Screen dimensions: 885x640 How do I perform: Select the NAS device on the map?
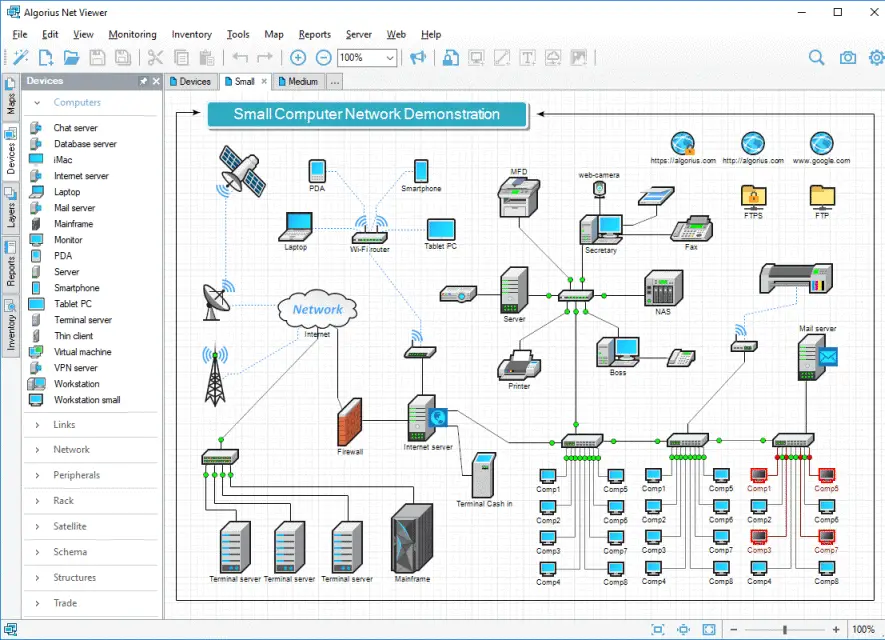(663, 288)
